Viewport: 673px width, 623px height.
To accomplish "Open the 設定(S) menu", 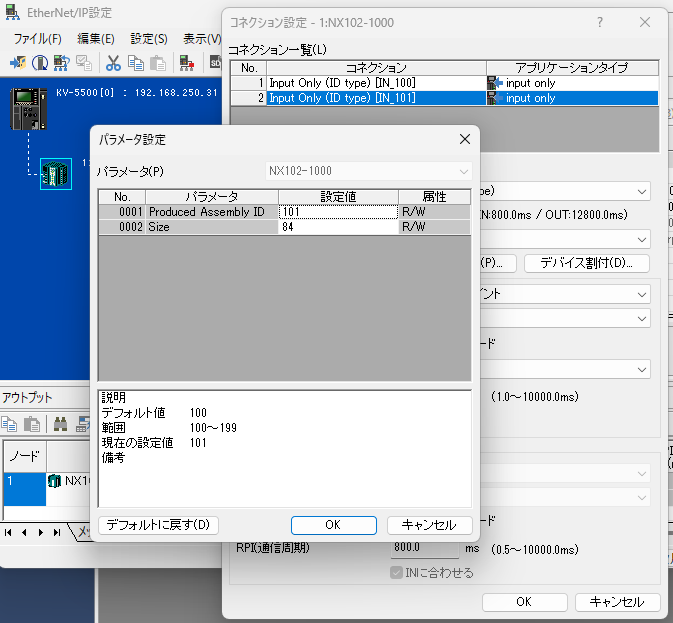I will coord(149,38).
